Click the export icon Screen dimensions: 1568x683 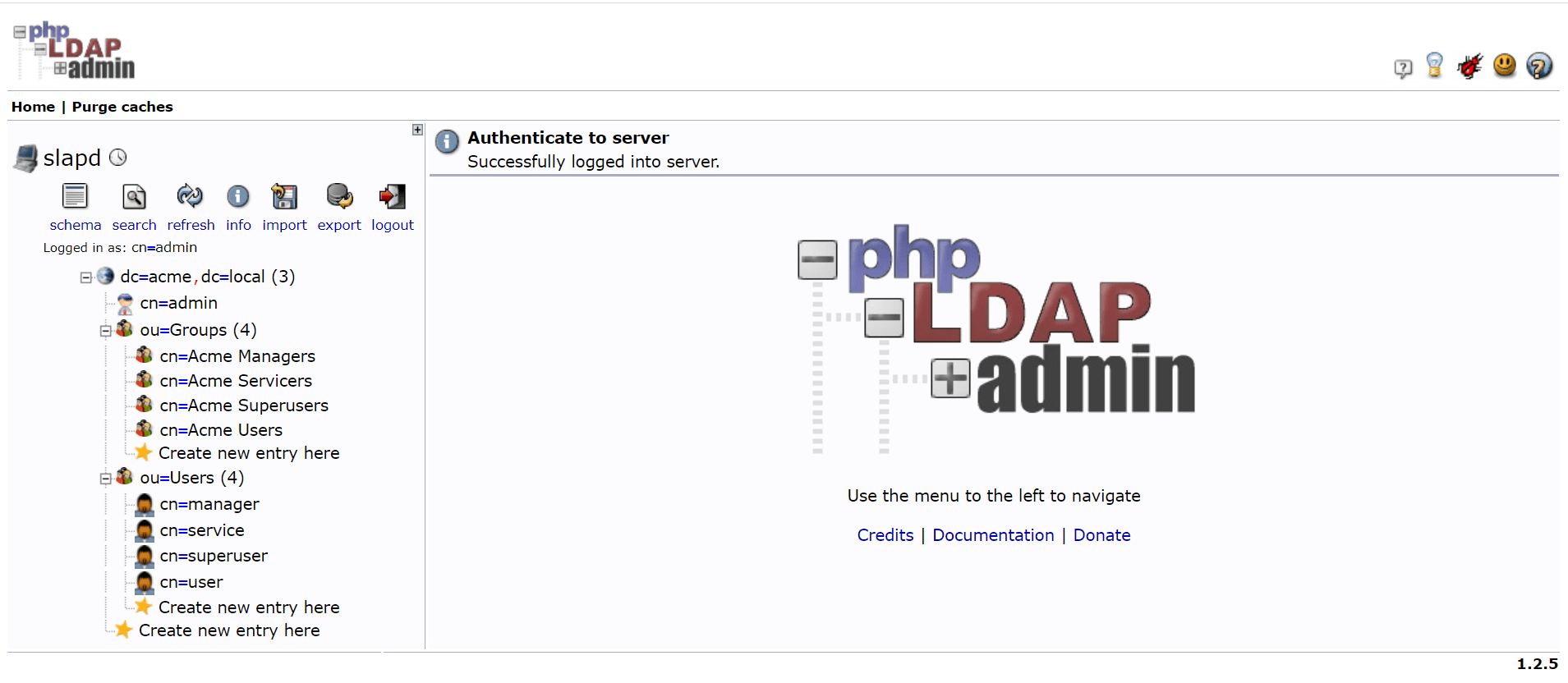click(339, 196)
